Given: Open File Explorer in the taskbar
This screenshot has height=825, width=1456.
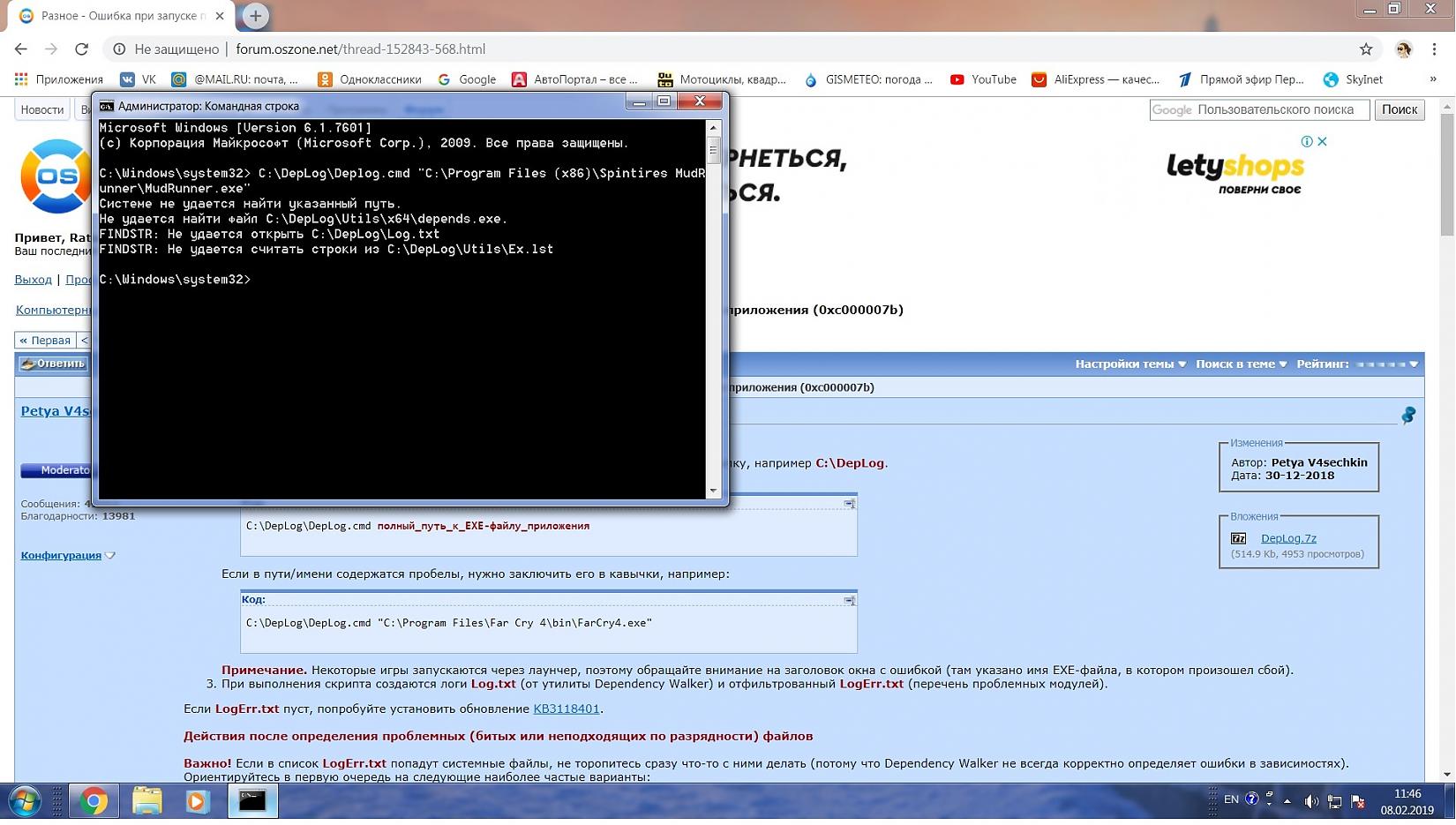Looking at the screenshot, I should (146, 801).
